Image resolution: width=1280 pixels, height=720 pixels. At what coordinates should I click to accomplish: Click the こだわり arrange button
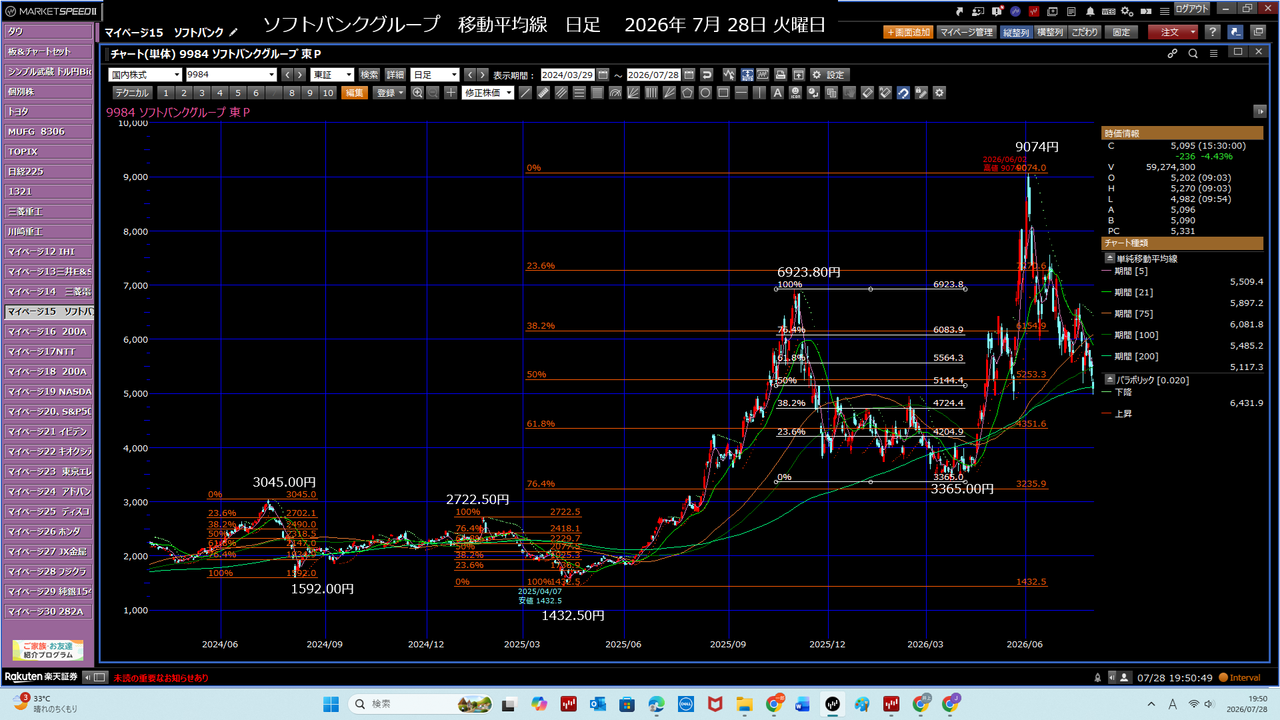coord(1085,32)
